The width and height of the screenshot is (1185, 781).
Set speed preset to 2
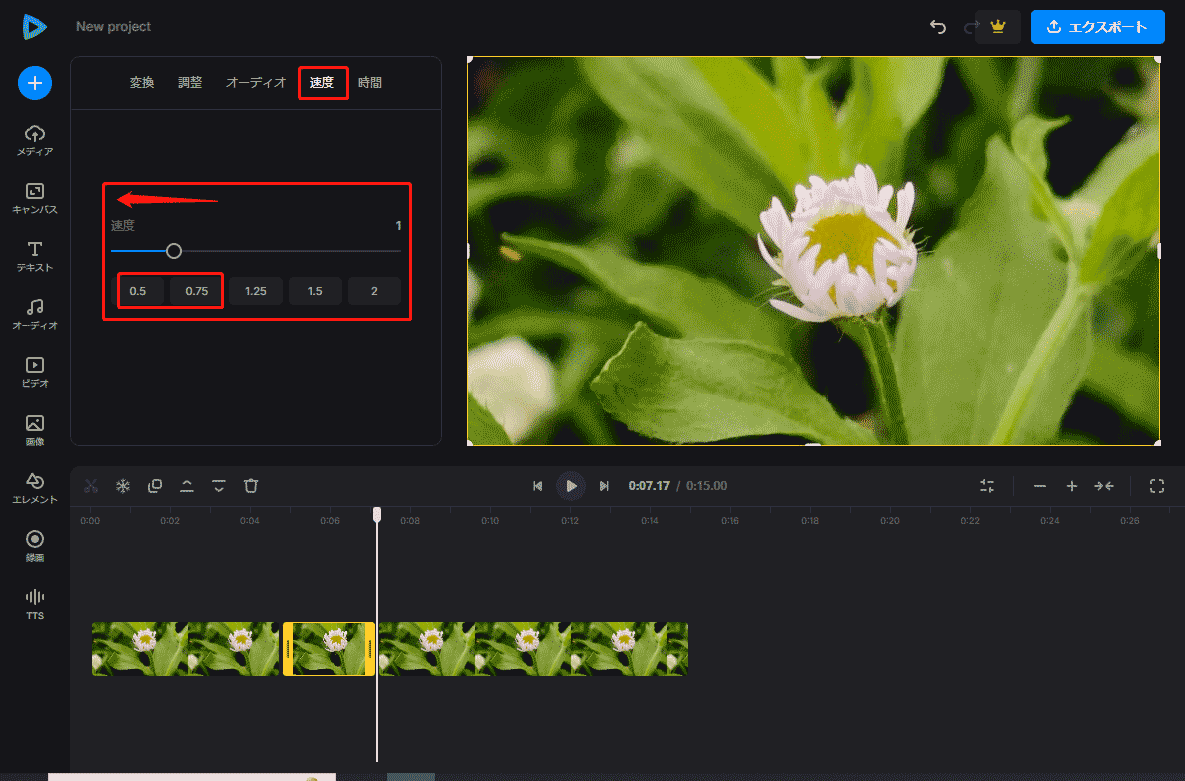click(x=374, y=291)
